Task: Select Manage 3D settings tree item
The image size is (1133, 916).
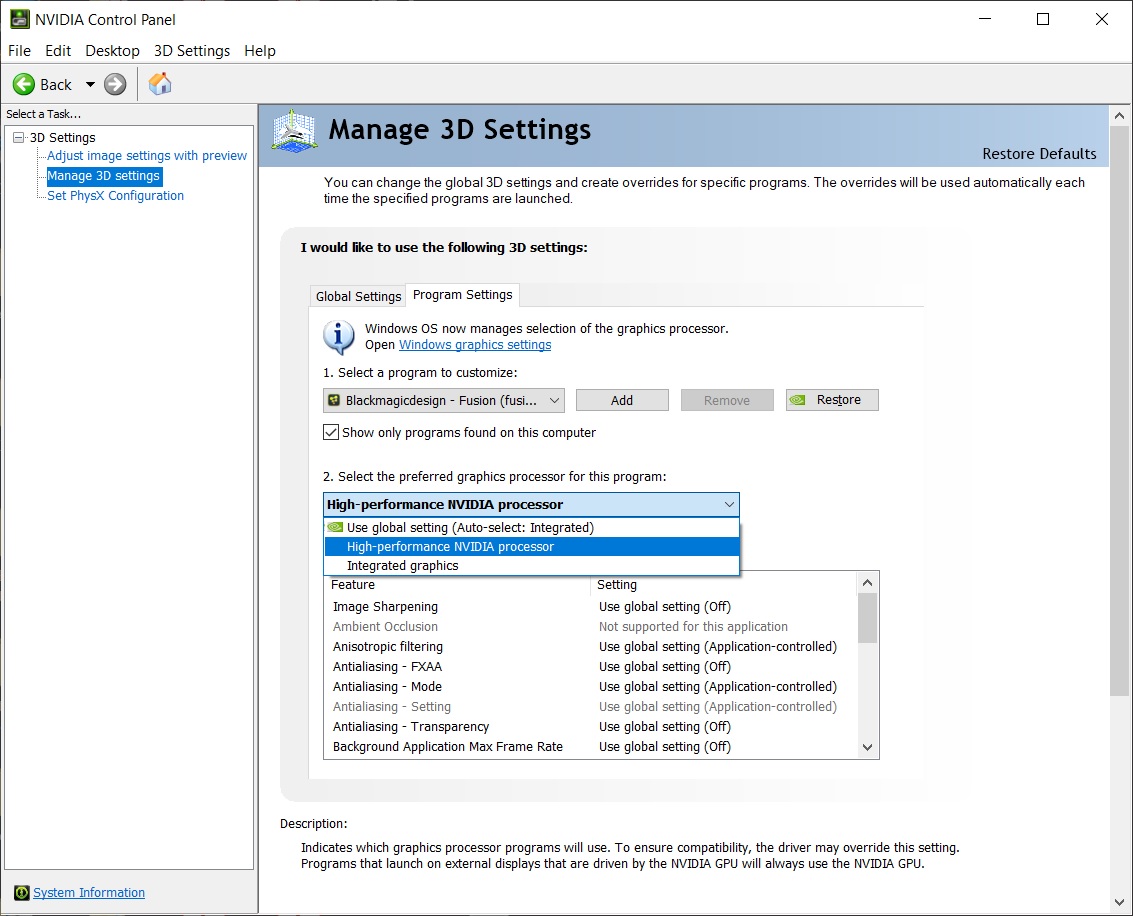Action: 103,176
